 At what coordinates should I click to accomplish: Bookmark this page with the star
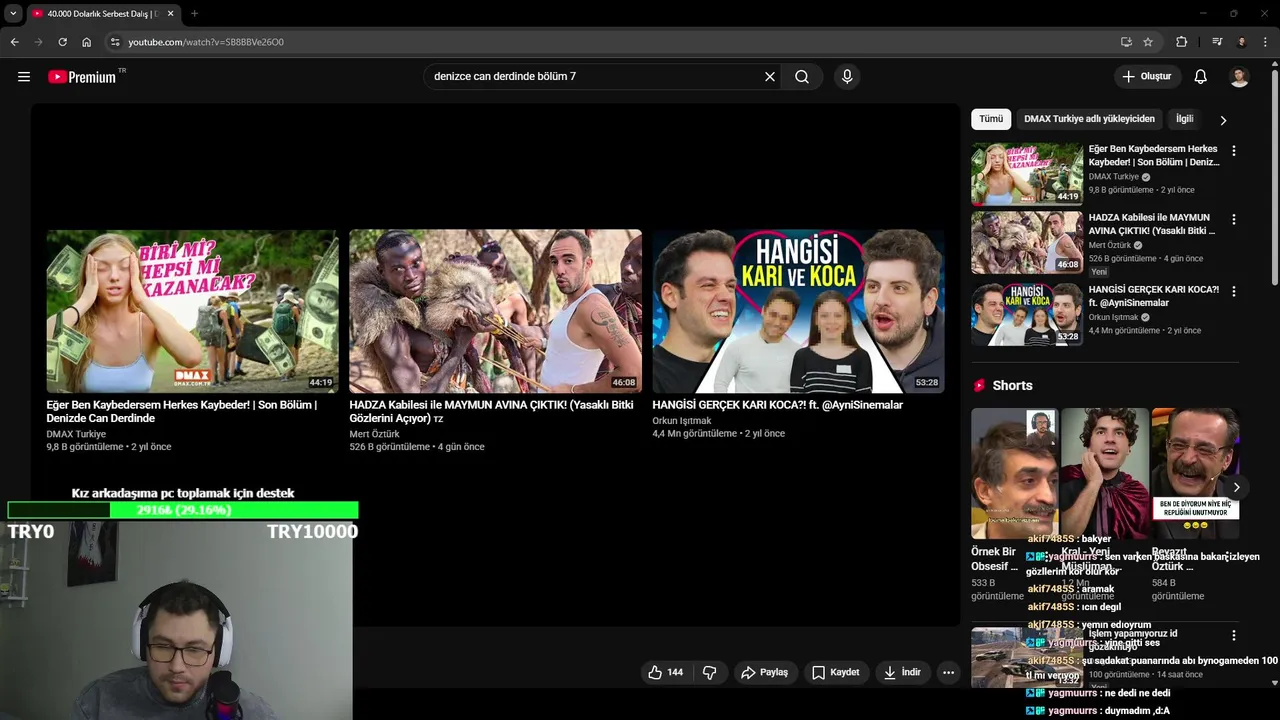[x=1148, y=42]
